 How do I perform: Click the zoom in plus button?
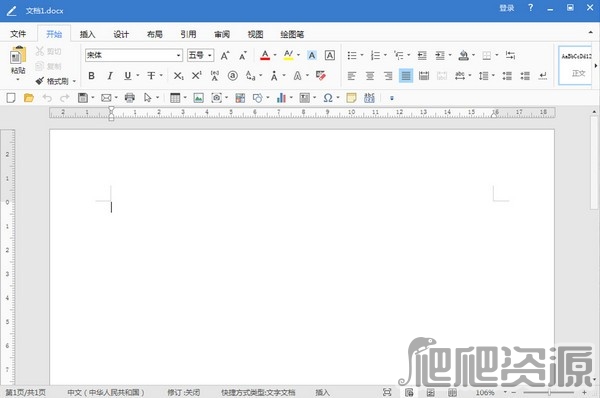pyautogui.click(x=584, y=392)
